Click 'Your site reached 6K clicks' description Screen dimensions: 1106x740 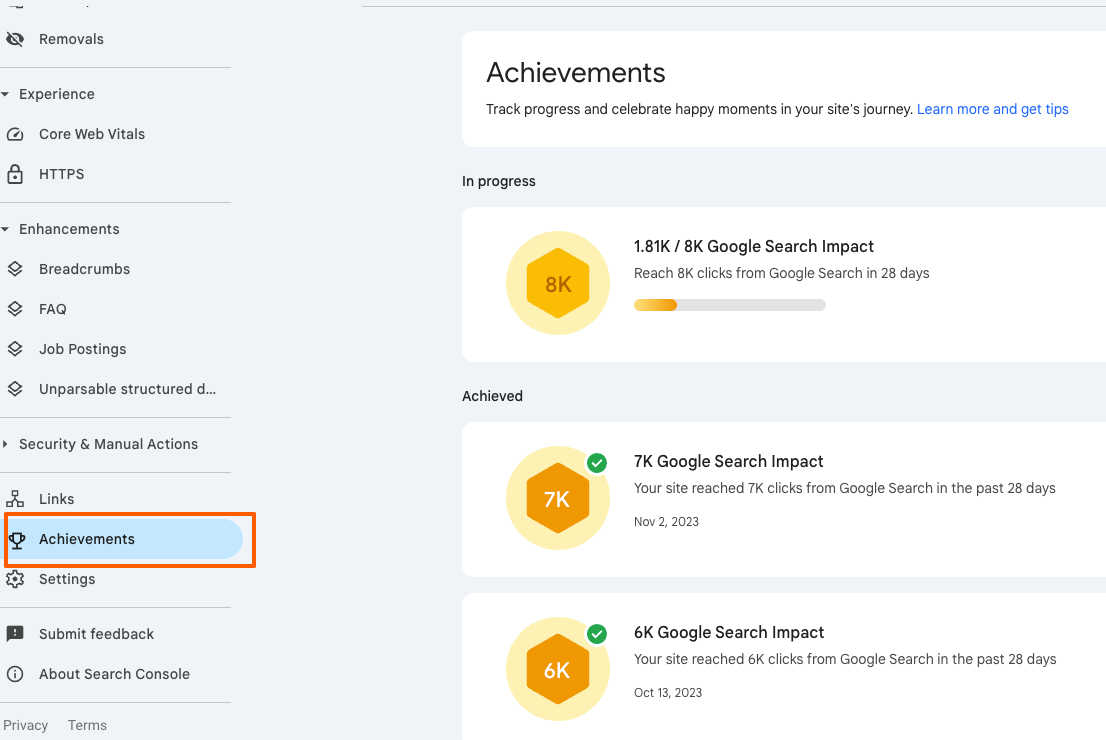click(845, 659)
